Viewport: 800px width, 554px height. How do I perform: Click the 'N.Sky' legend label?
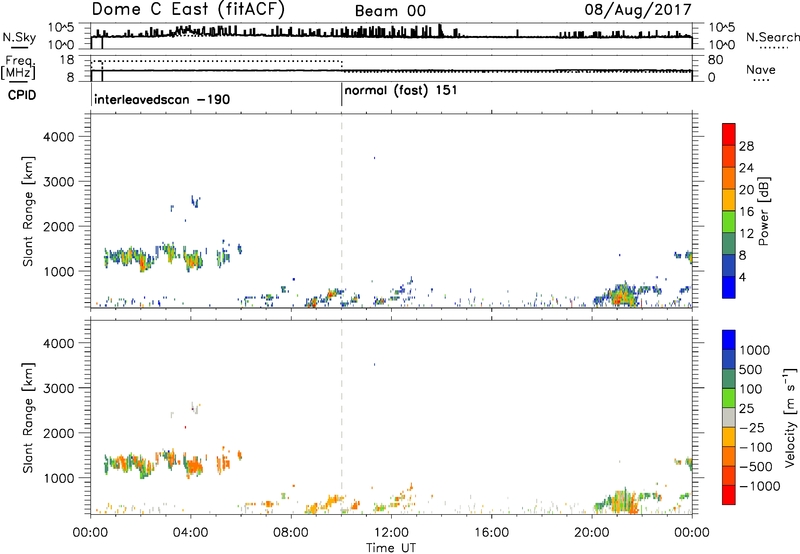[19, 37]
